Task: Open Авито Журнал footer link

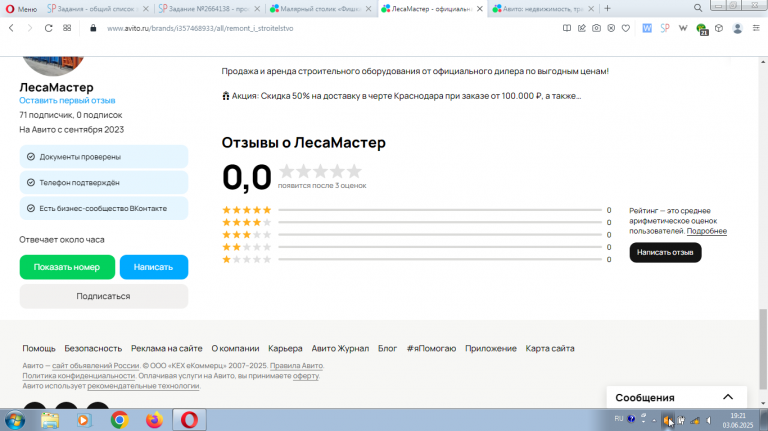Action: coord(340,349)
